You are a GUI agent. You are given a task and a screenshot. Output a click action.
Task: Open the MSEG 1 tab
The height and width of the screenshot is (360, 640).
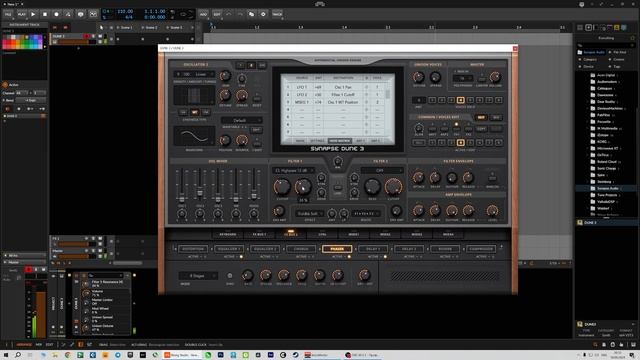tap(353, 234)
